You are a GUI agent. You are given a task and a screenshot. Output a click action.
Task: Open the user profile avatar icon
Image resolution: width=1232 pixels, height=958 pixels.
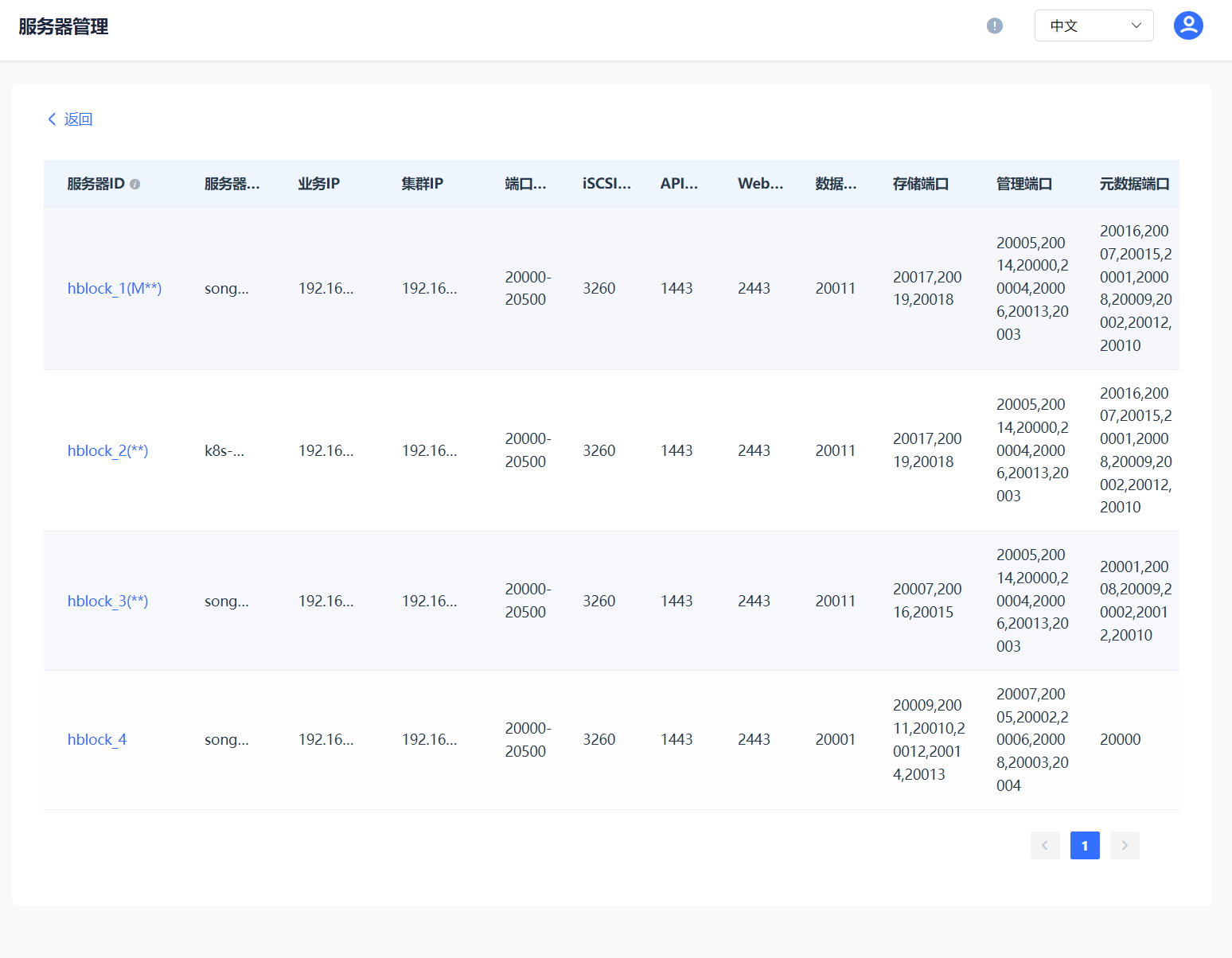click(x=1187, y=25)
